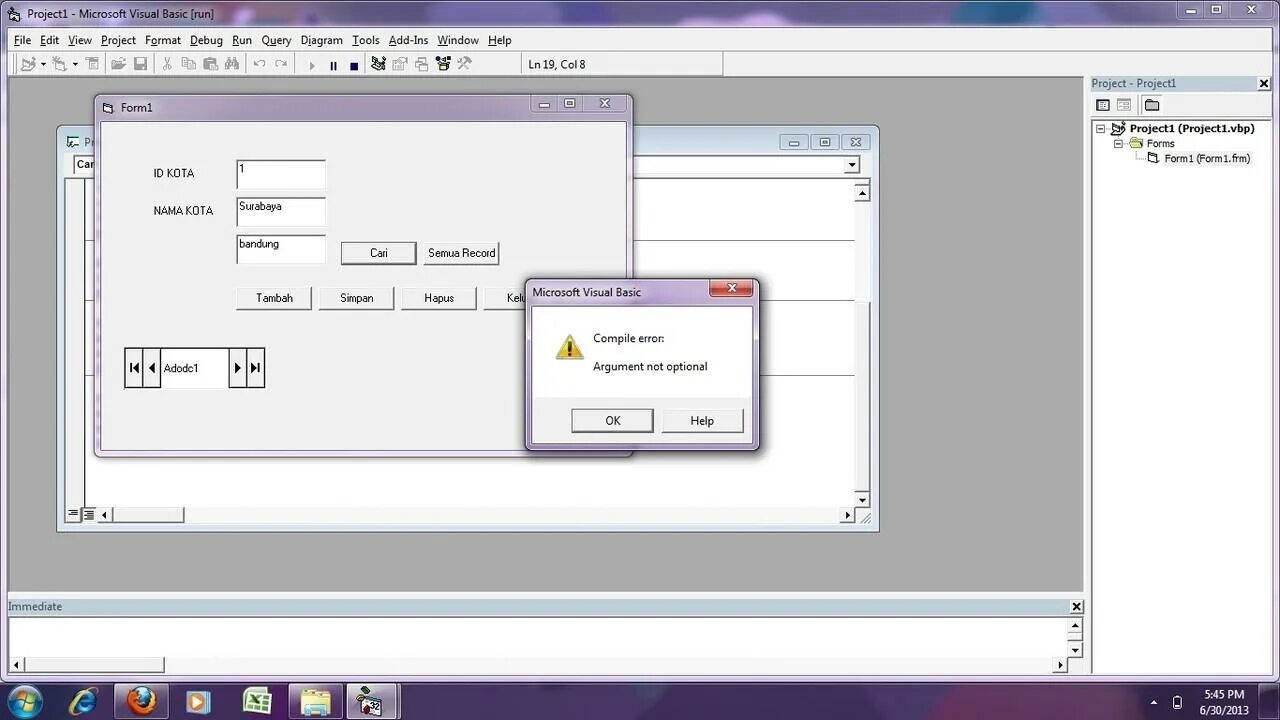Select Project1 (Project1.vbp) tree label
The width and height of the screenshot is (1280, 720).
[x=1191, y=129]
